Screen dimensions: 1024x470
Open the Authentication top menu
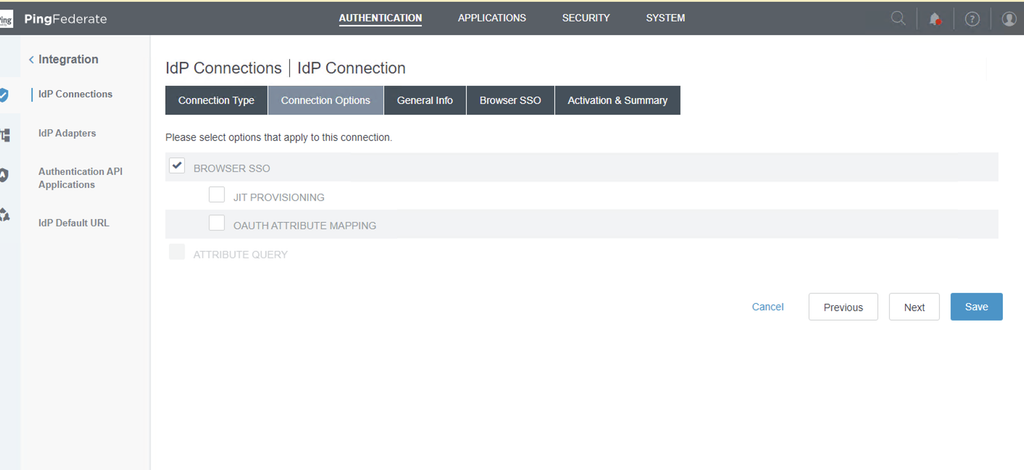point(380,18)
